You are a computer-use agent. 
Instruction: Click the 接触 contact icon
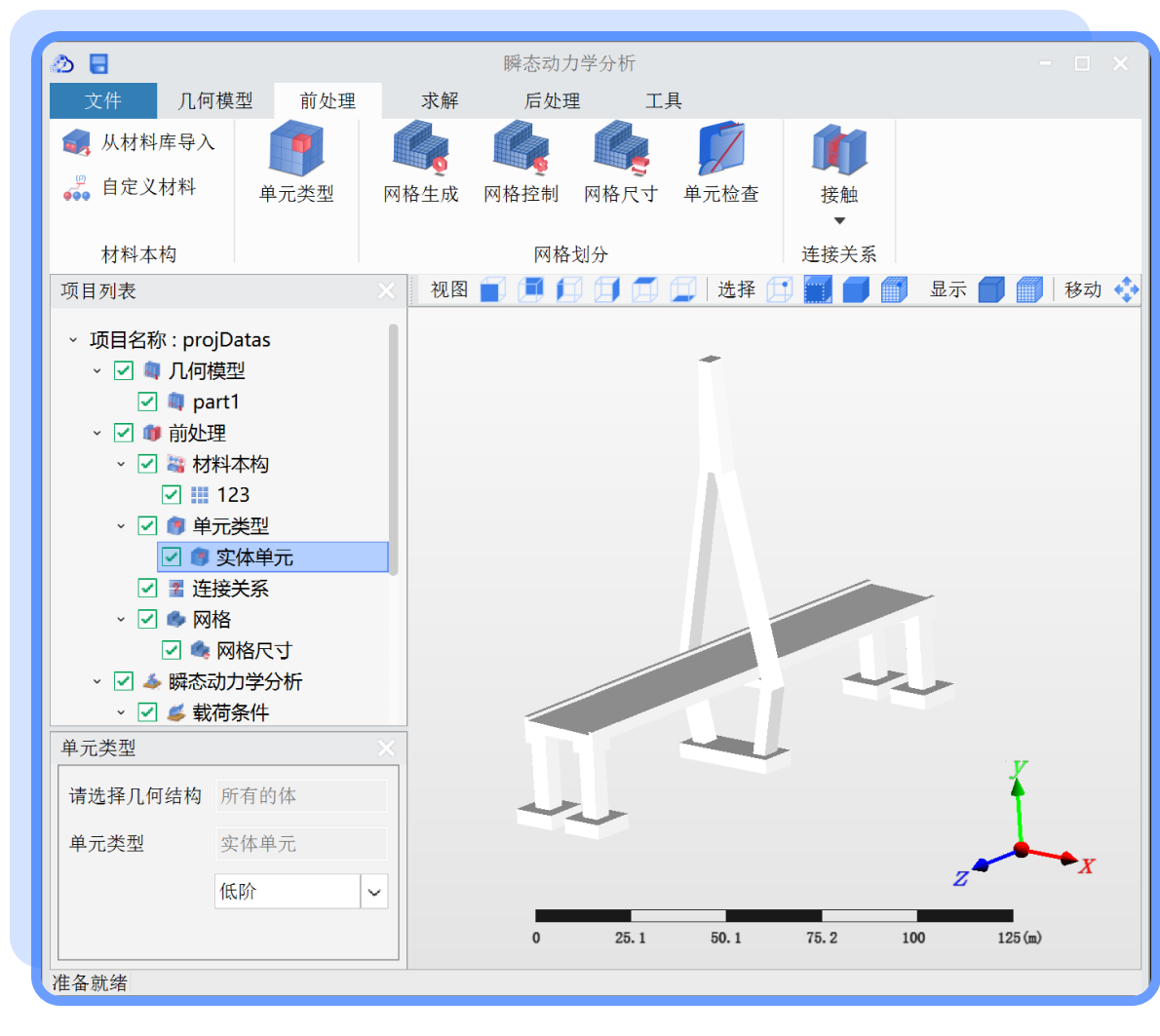tap(839, 150)
